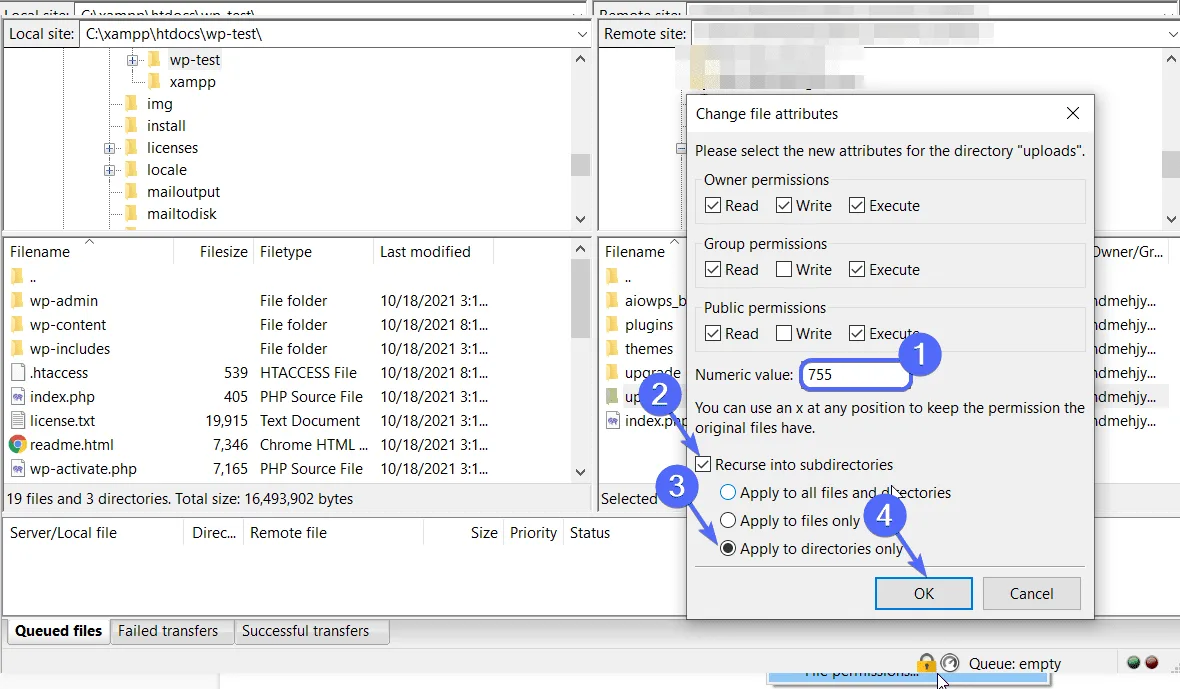Image resolution: width=1180 pixels, height=689 pixels.
Task: Click the speed limit gauge icon
Action: click(950, 663)
